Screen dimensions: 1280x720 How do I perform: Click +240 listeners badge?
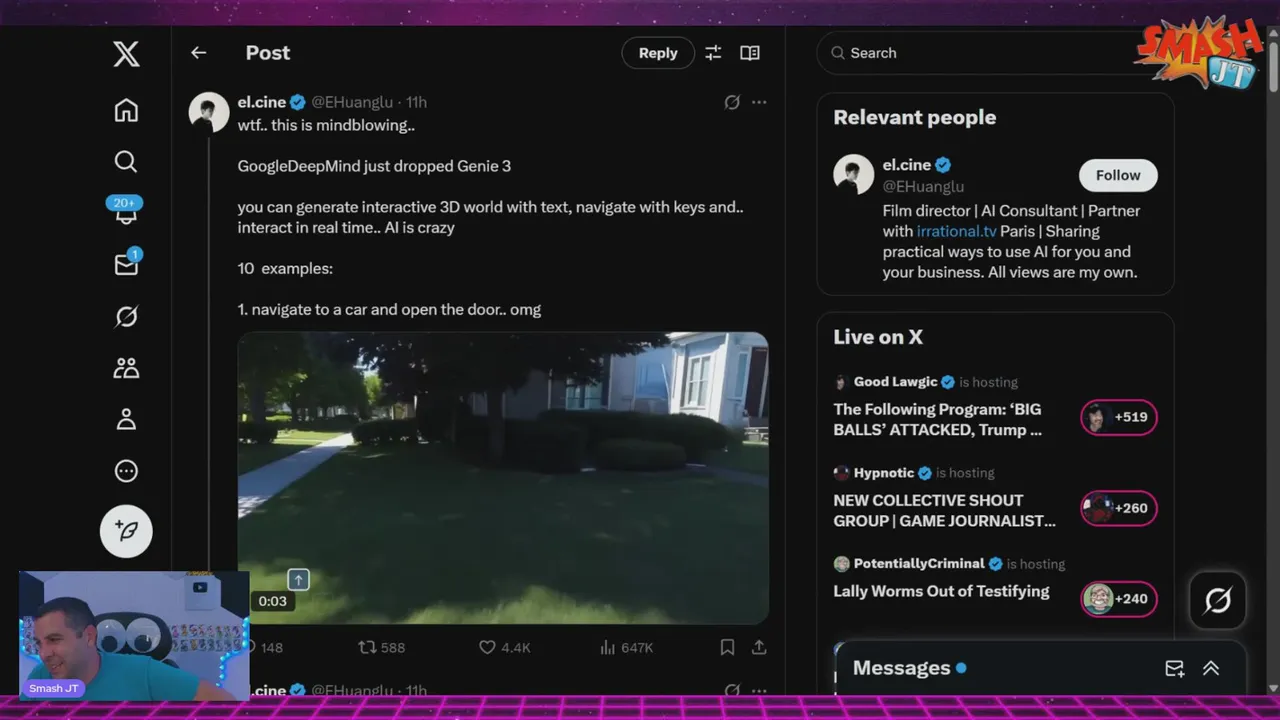[1119, 599]
